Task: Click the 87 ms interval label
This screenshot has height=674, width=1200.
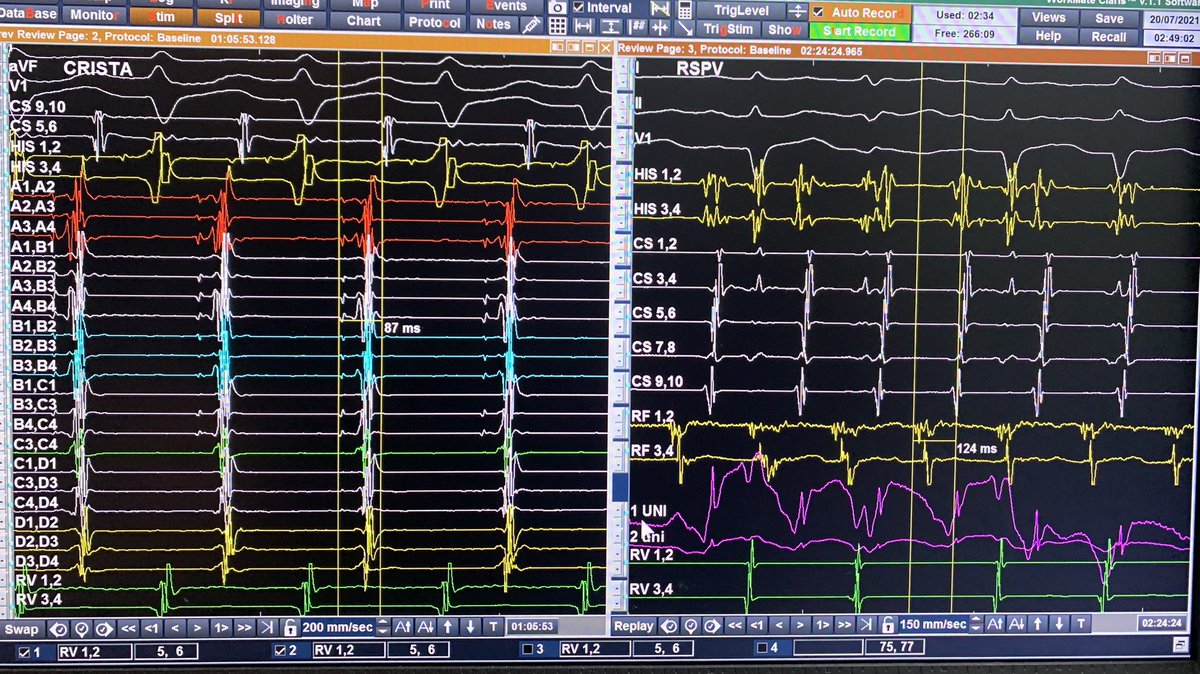Action: click(402, 328)
